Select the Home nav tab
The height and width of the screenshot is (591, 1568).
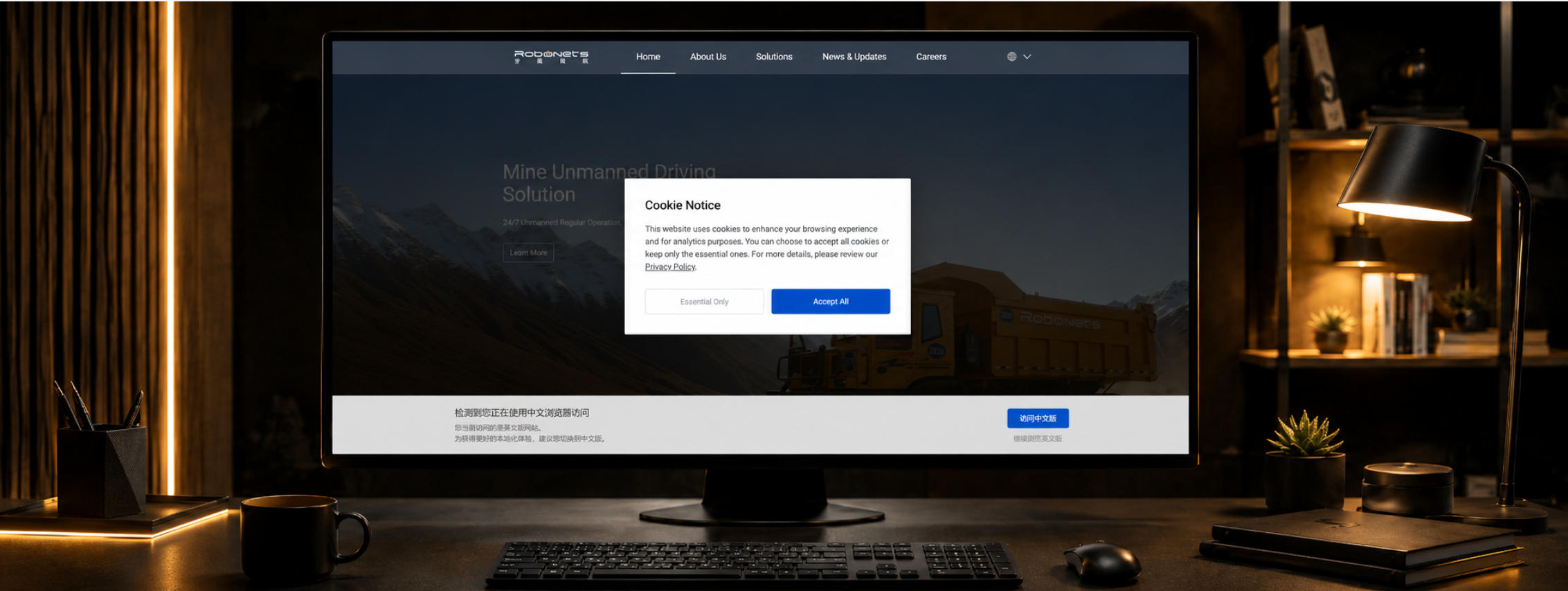pyautogui.click(x=648, y=57)
